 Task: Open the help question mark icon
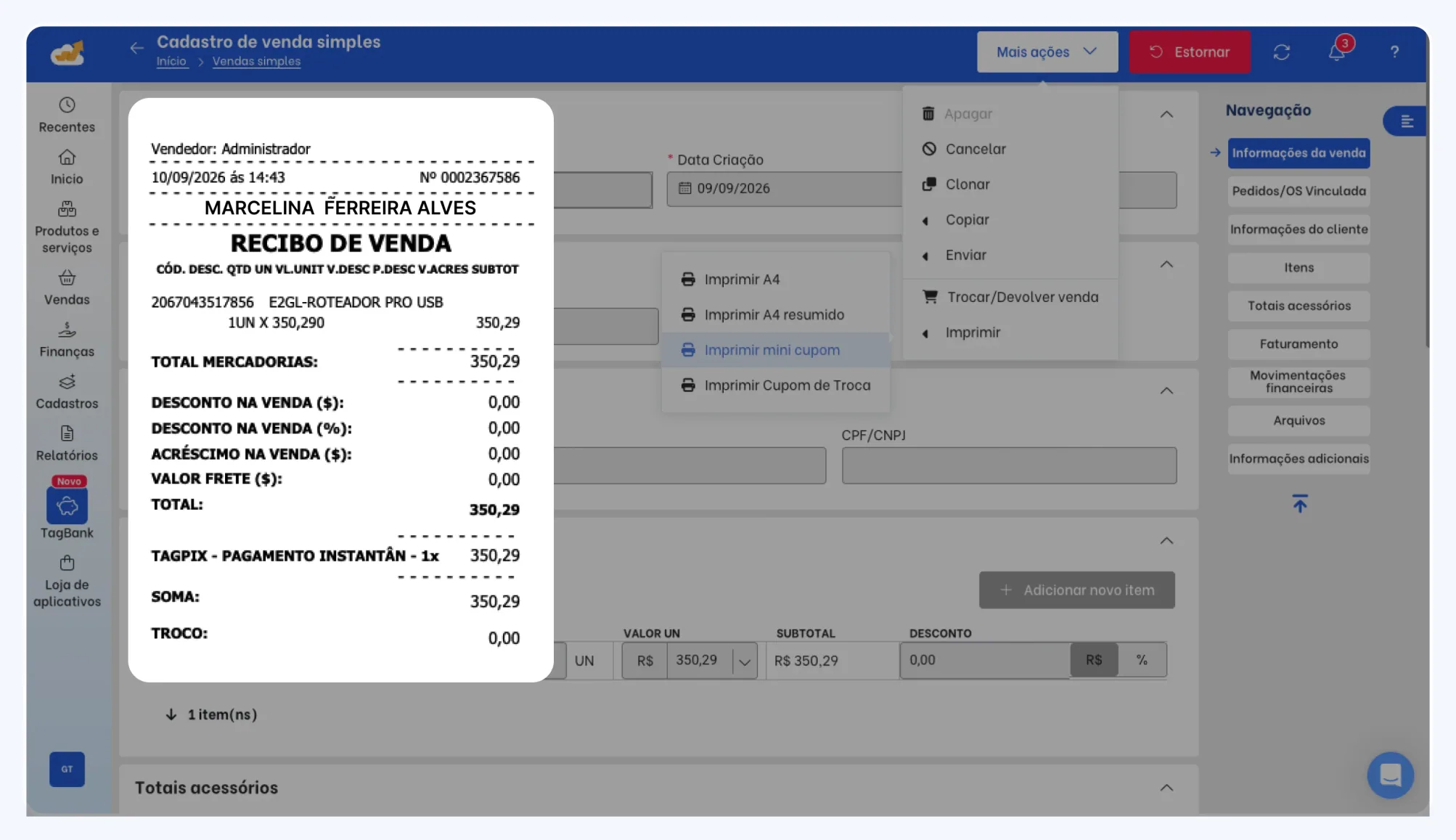(1394, 52)
